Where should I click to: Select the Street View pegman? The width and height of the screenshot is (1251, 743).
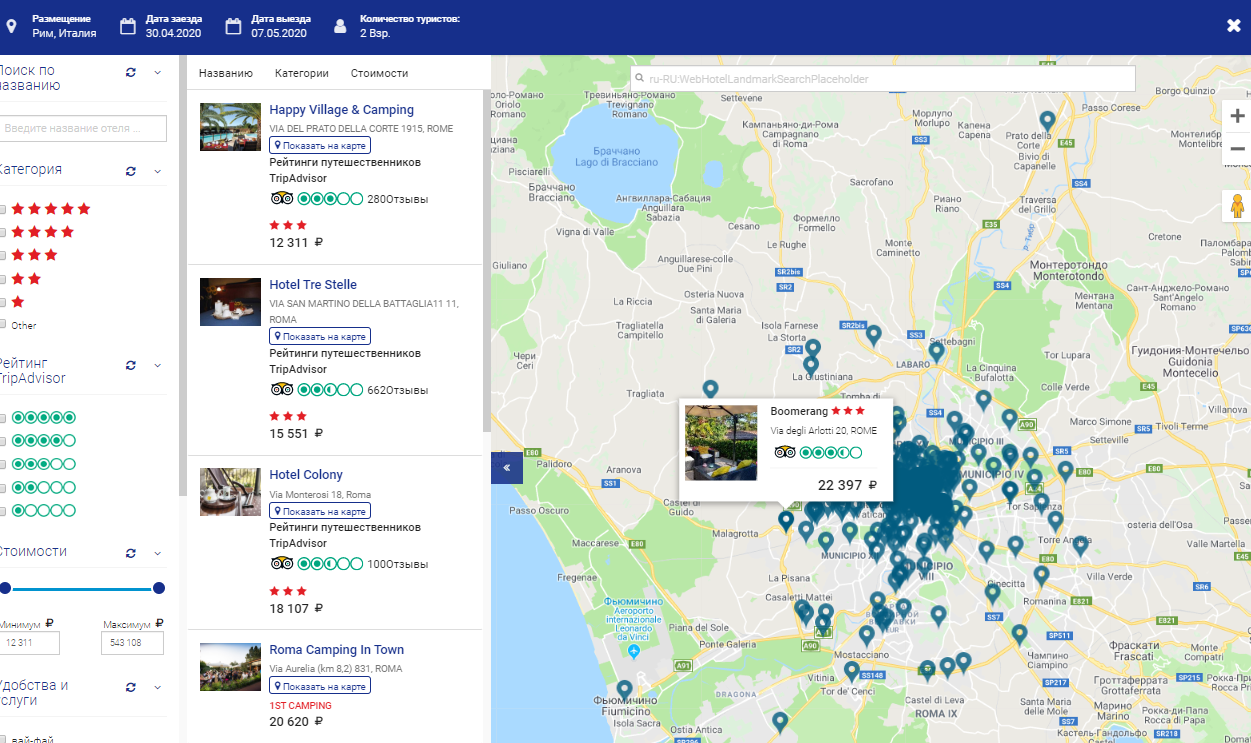pos(1237,206)
